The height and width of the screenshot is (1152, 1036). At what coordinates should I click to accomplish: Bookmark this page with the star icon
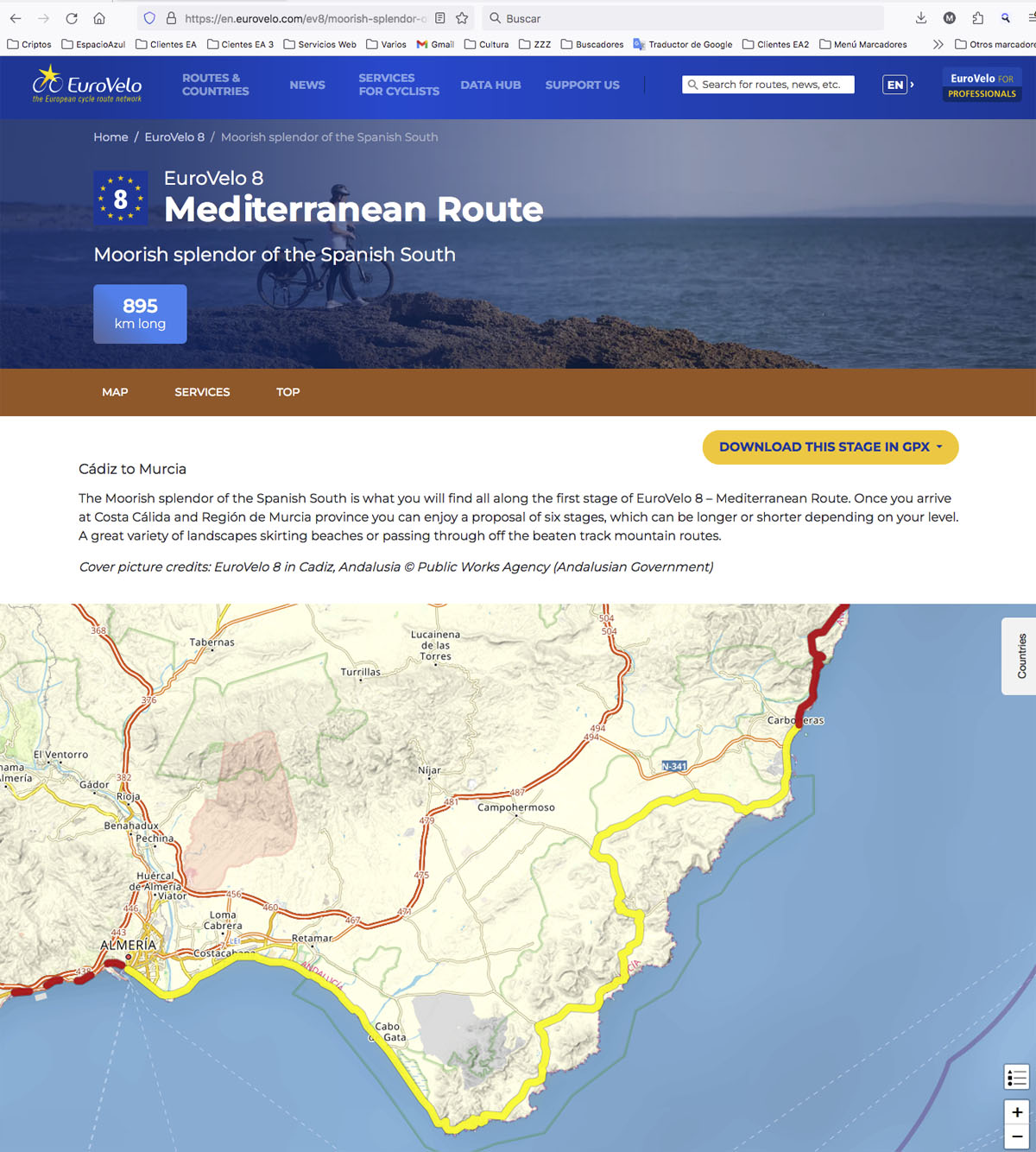462,18
